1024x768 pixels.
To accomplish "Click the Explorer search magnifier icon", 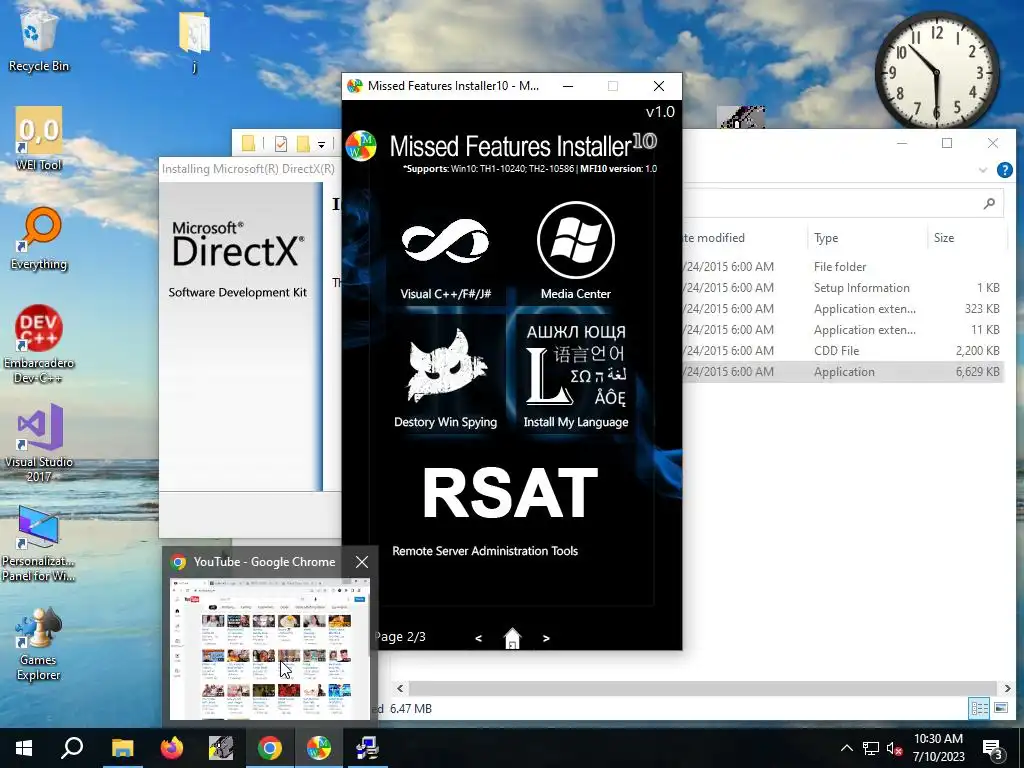I will click(989, 204).
